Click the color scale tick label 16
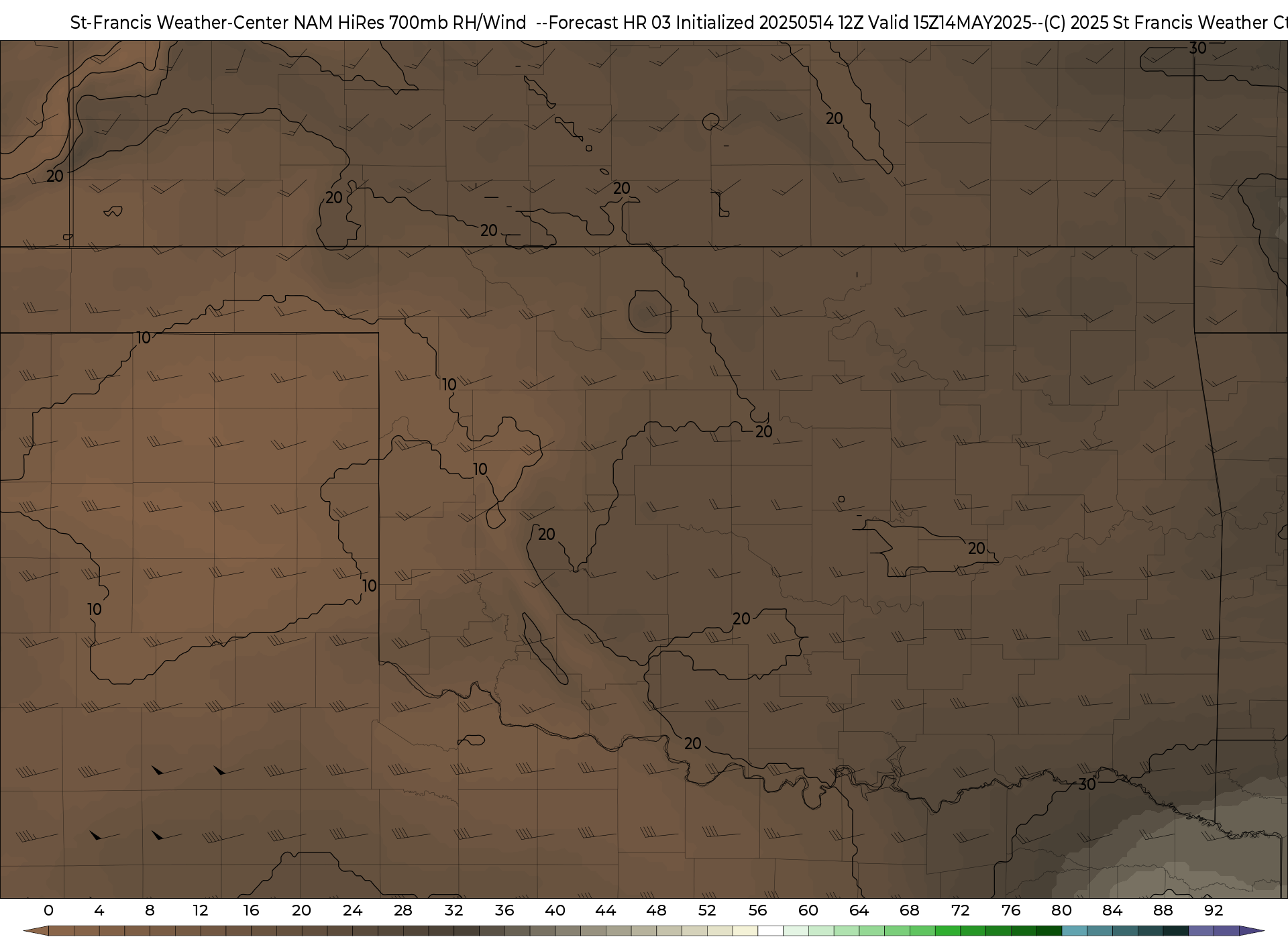This screenshot has width=1288, height=939. (x=251, y=910)
